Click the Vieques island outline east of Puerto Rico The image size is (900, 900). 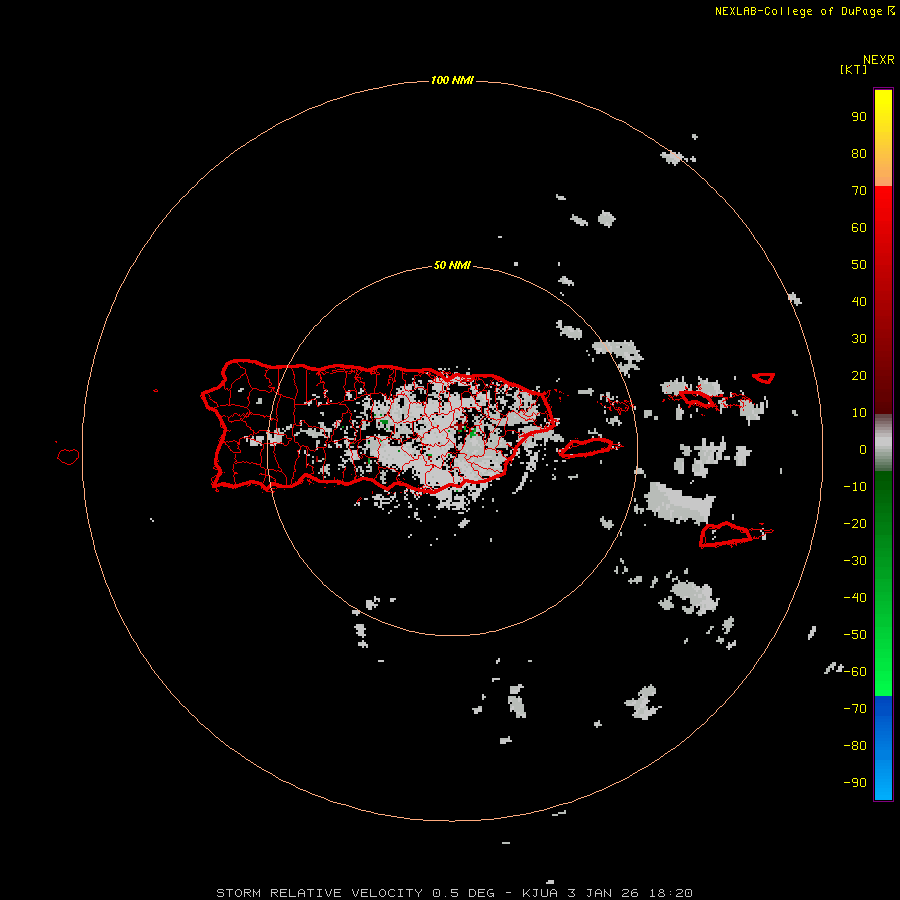pos(587,448)
